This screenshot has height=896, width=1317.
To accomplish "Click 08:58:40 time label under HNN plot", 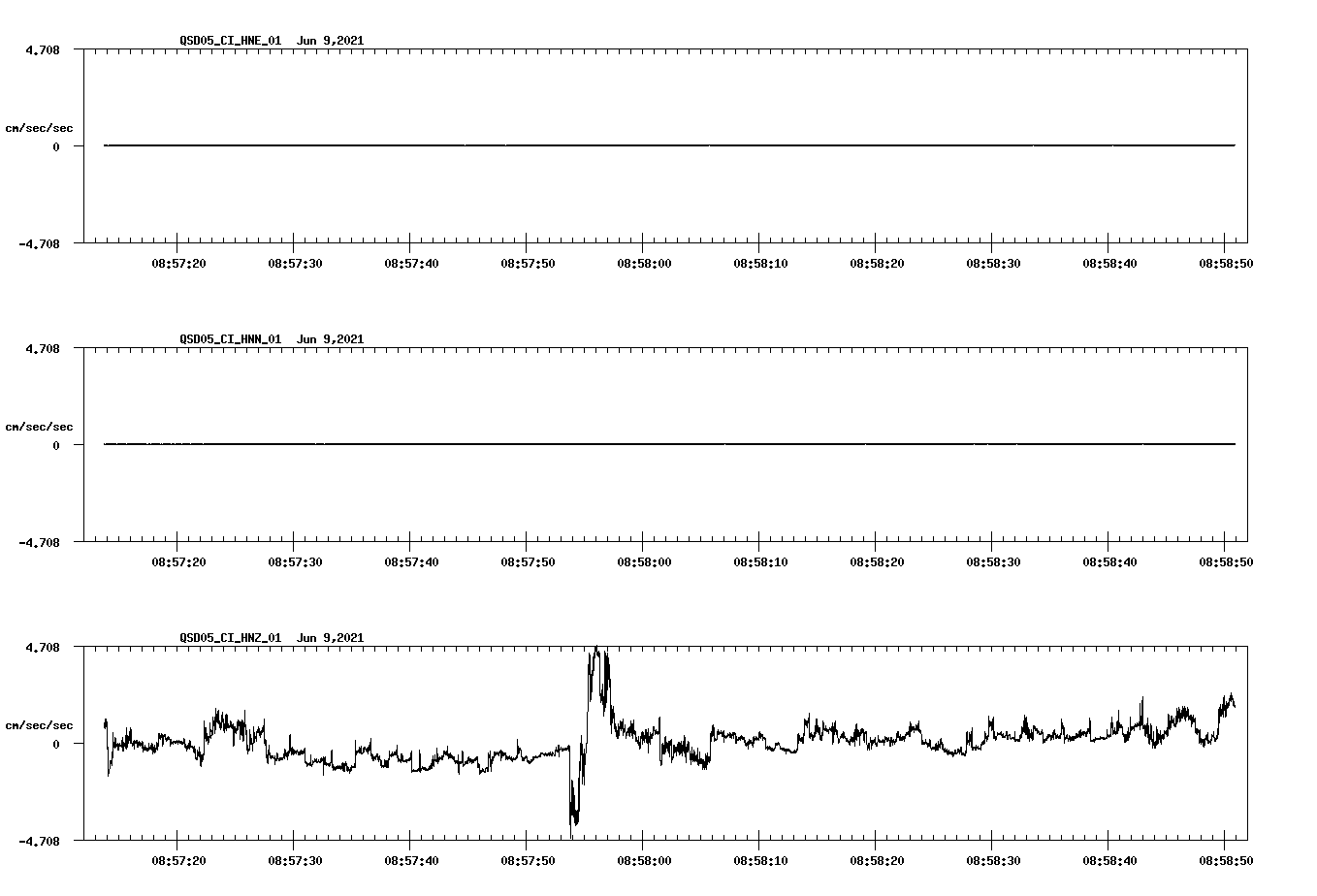I will pyautogui.click(x=1109, y=561).
